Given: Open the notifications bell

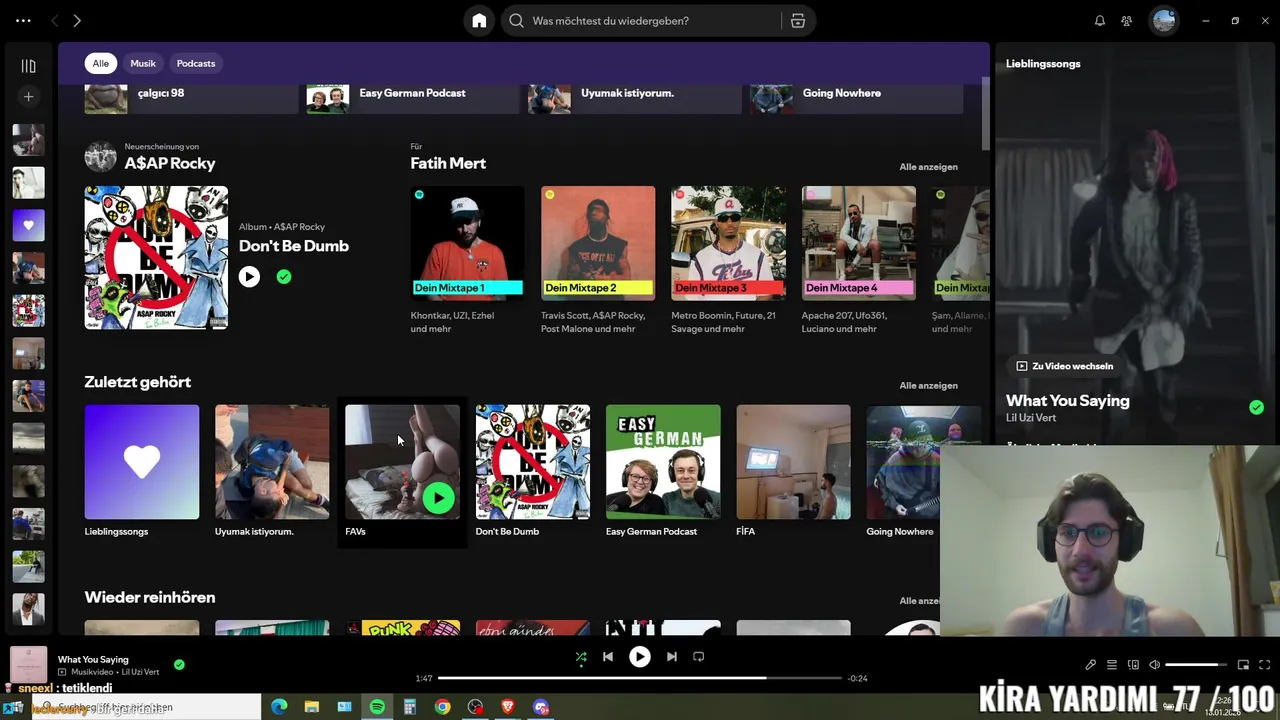Looking at the screenshot, I should pos(1100,20).
